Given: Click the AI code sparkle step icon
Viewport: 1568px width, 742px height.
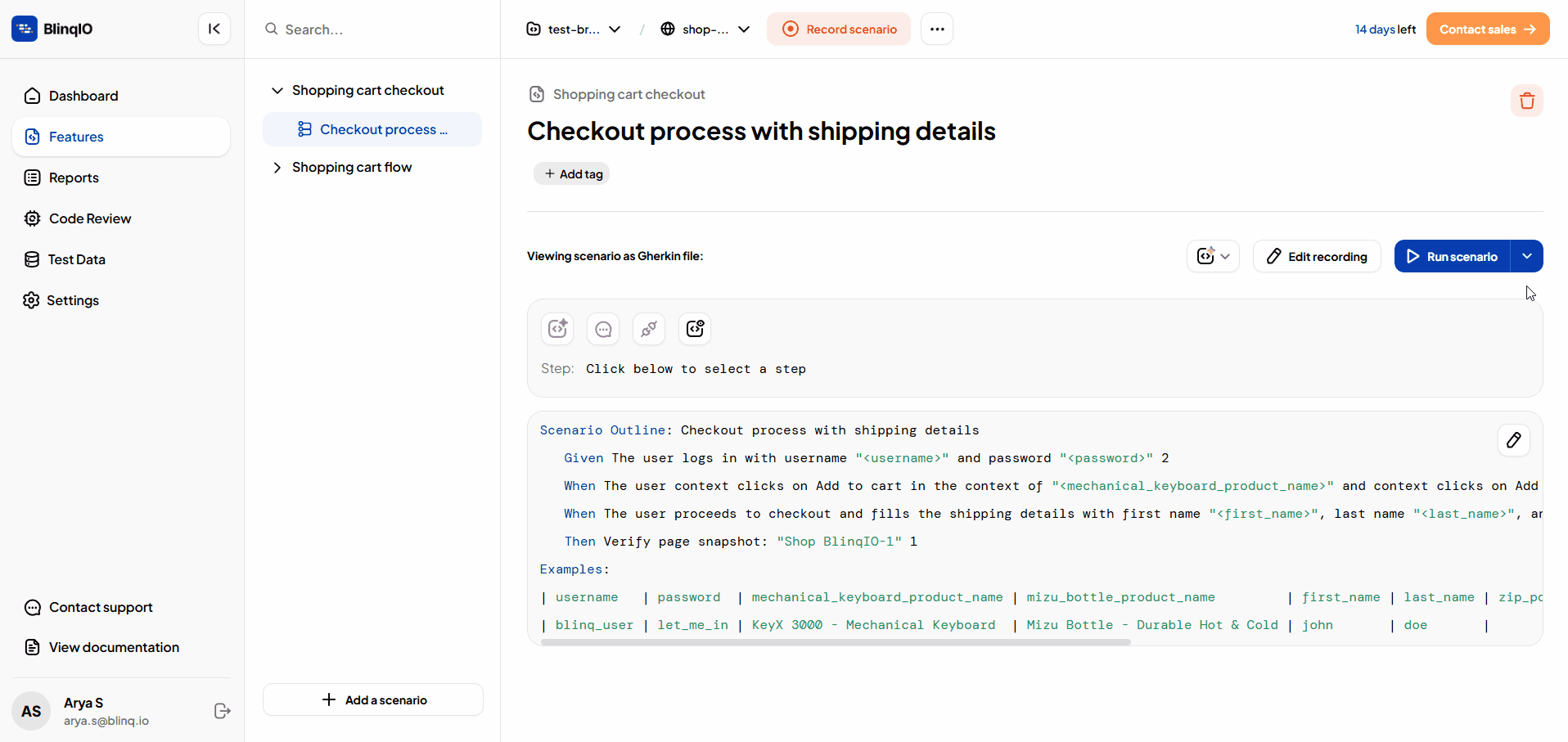Looking at the screenshot, I should [557, 329].
